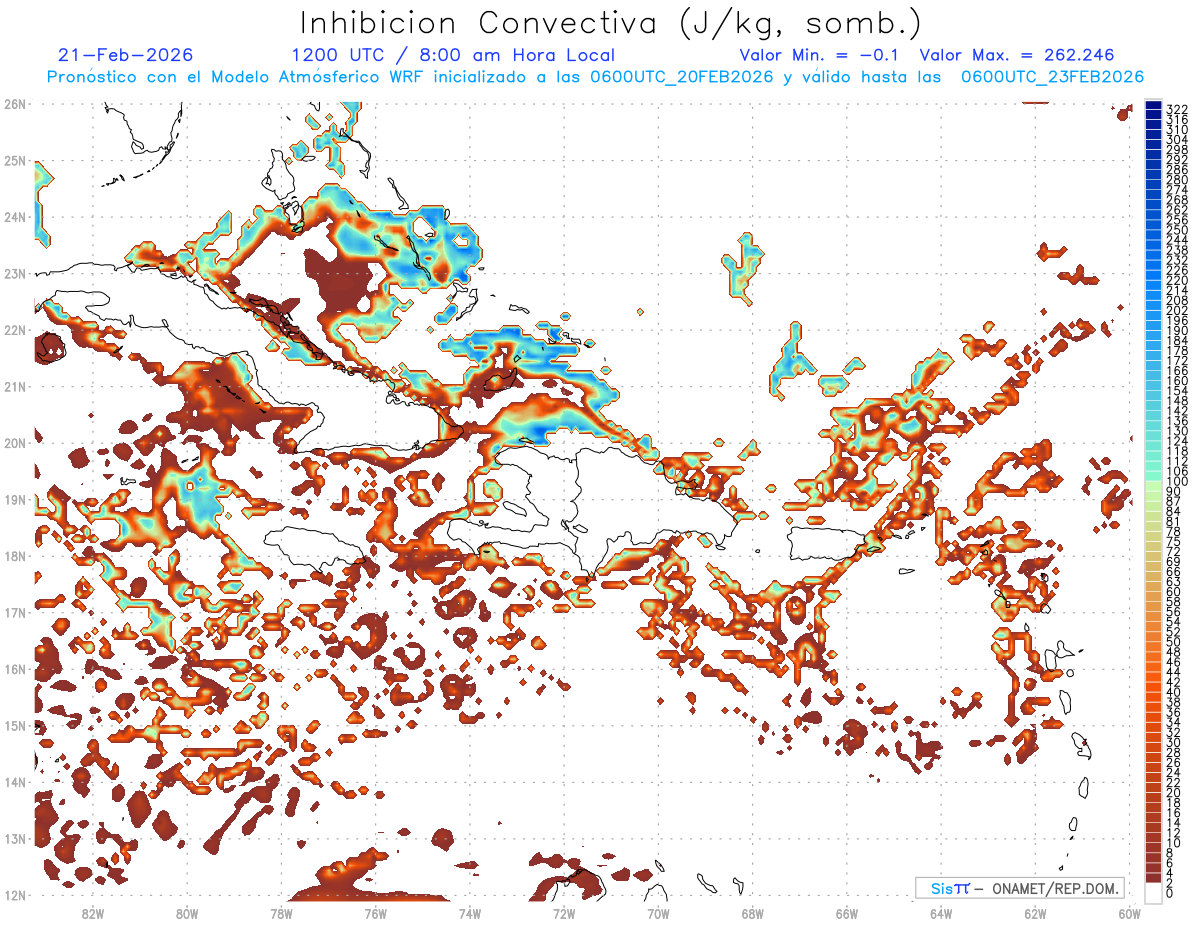
Task: Click the 'SisTT' logo text
Action: (949, 888)
